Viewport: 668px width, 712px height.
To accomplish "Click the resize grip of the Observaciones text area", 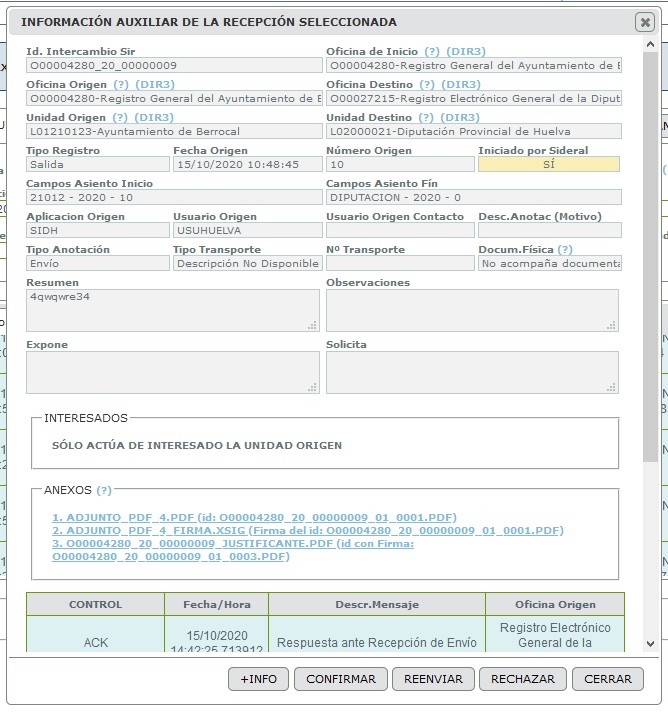I will pyautogui.click(x=611, y=325).
